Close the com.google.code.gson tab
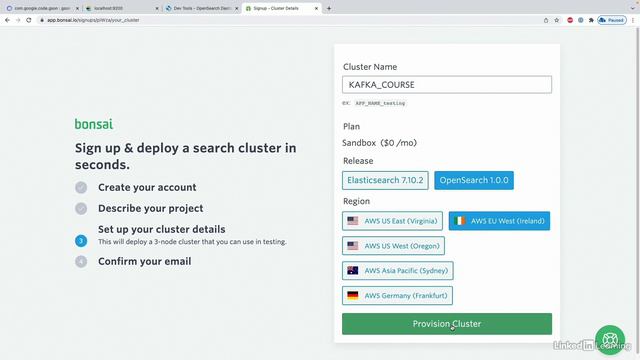Screen dimensions: 640x360 (78, 8)
